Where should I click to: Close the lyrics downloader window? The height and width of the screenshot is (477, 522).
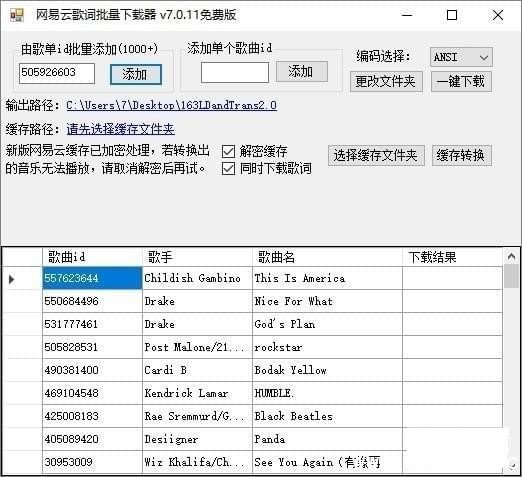point(498,15)
